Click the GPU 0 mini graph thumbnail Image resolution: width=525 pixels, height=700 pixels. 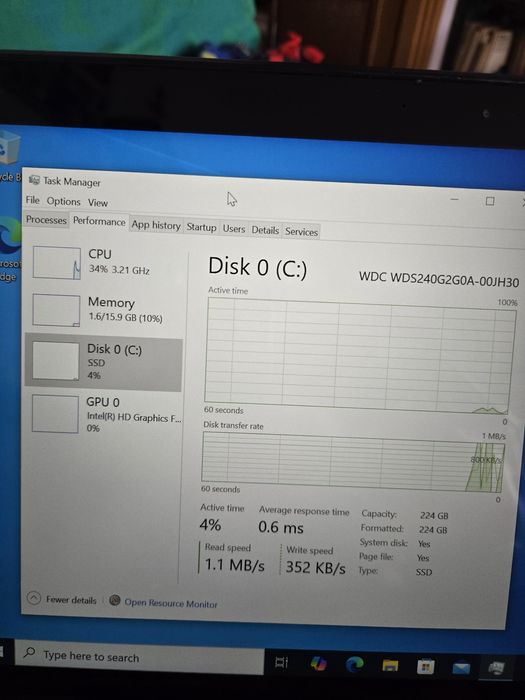coord(55,414)
